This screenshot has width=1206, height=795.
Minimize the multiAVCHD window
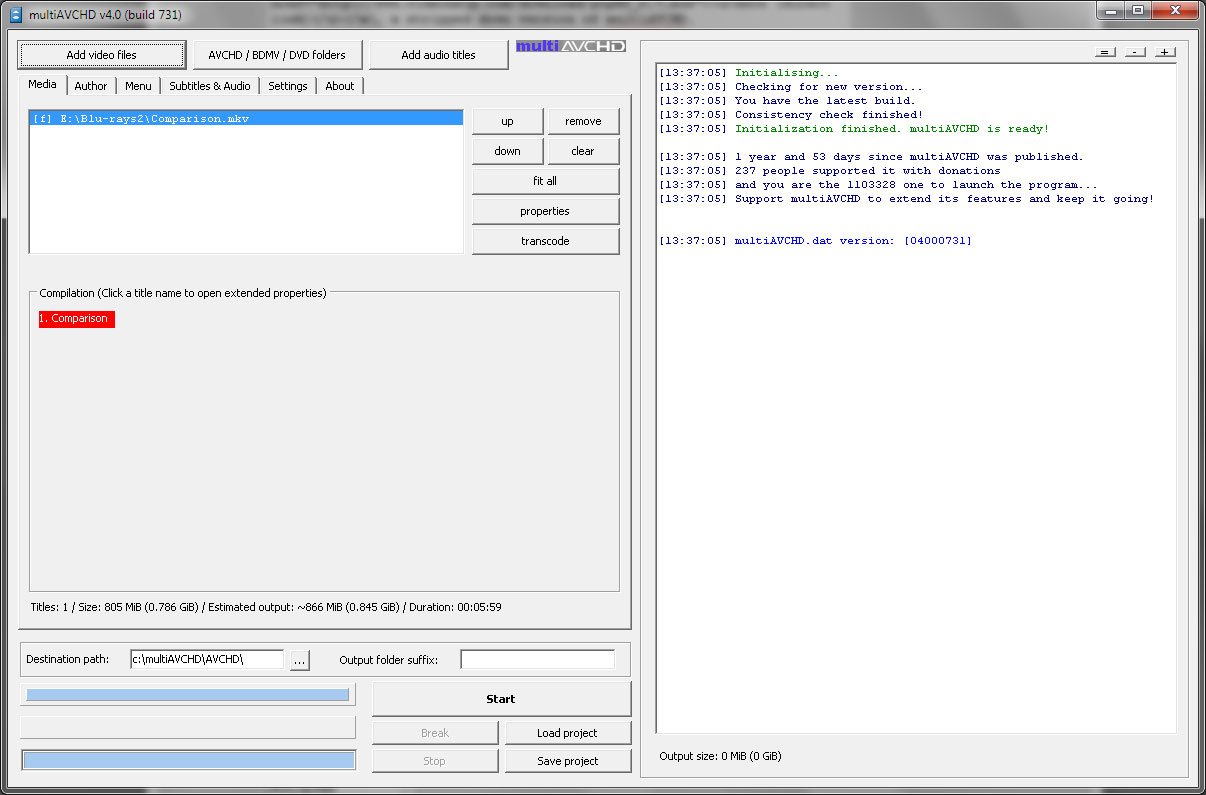point(1111,10)
